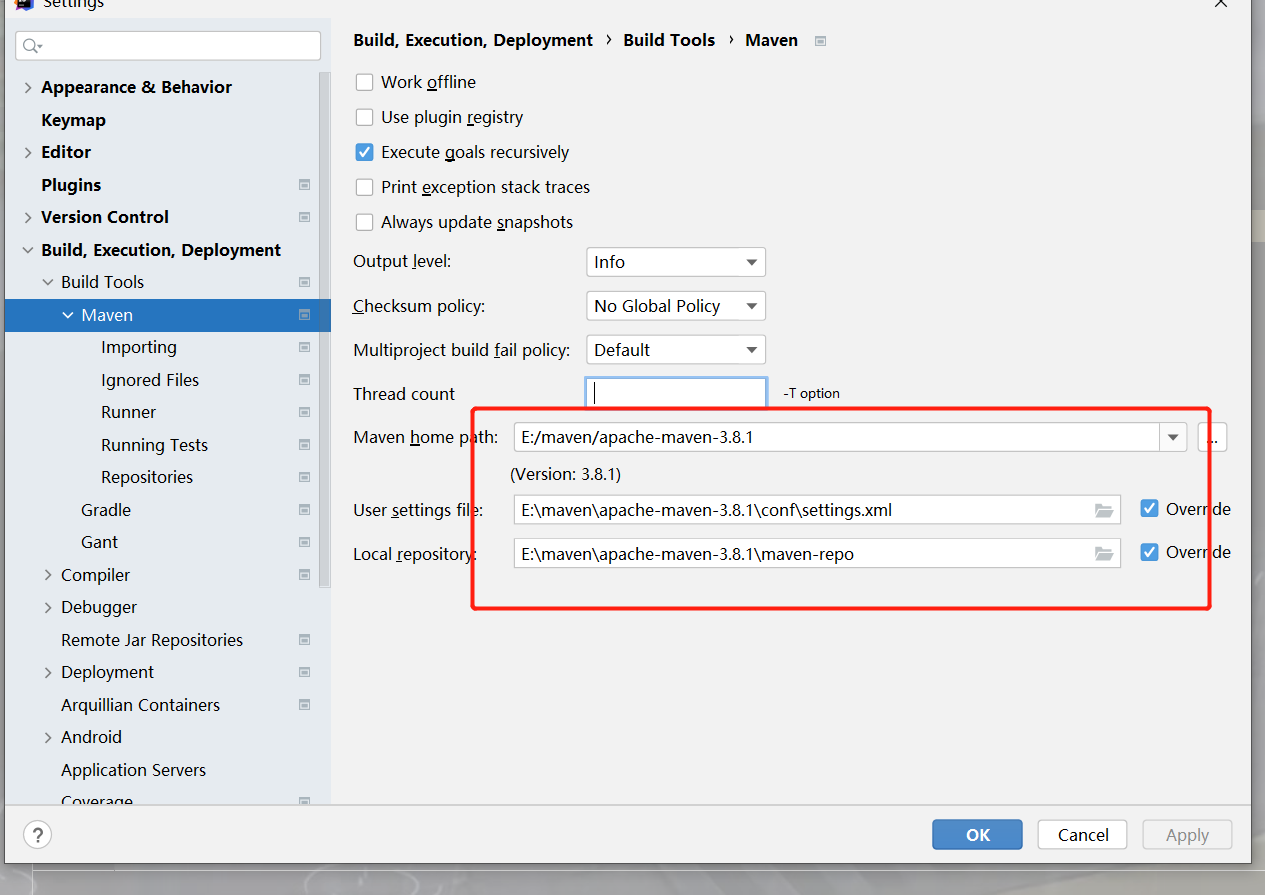Image resolution: width=1265 pixels, height=895 pixels.
Task: Open the Maven home path dropdown arrow
Action: click(x=1172, y=437)
